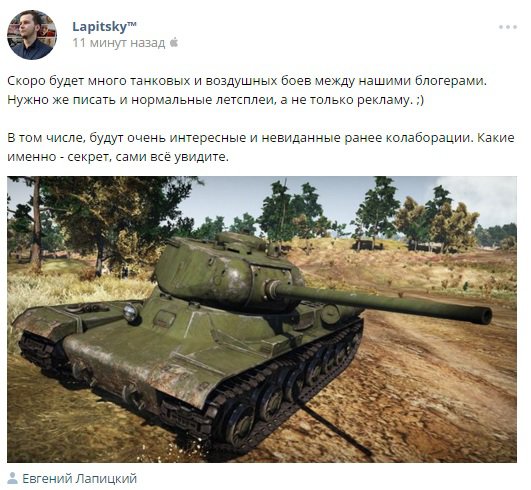The height and width of the screenshot is (490, 531).
Task: Open the tank screenshot attachment
Action: tap(262, 319)
